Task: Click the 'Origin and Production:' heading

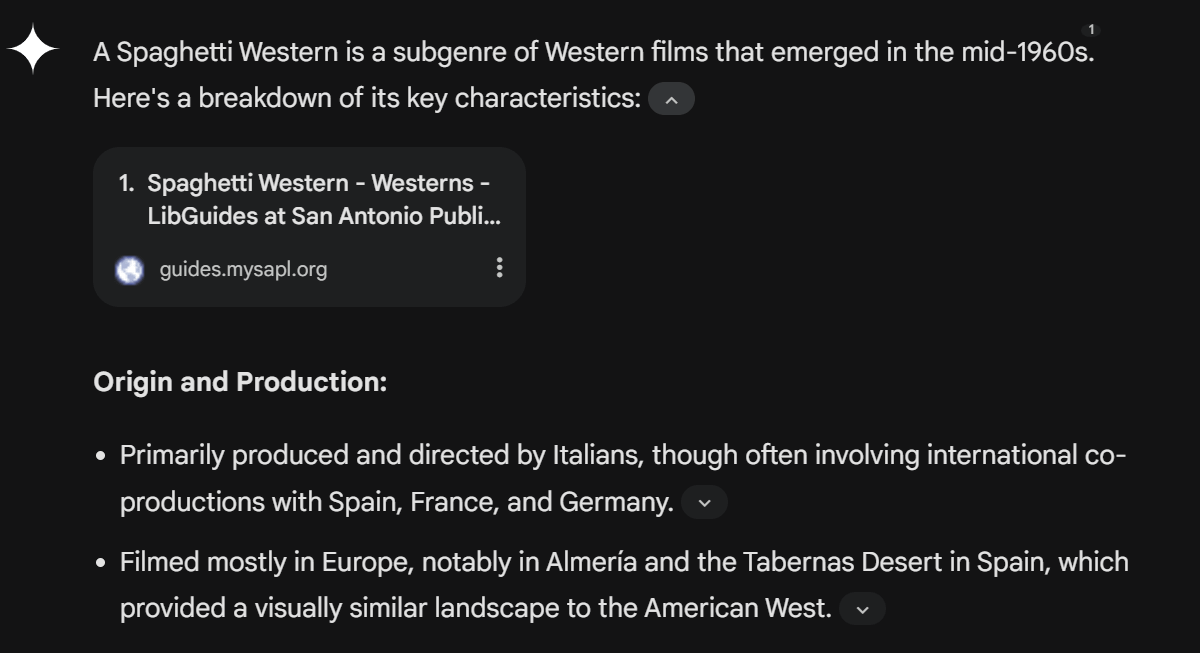Action: pos(240,382)
